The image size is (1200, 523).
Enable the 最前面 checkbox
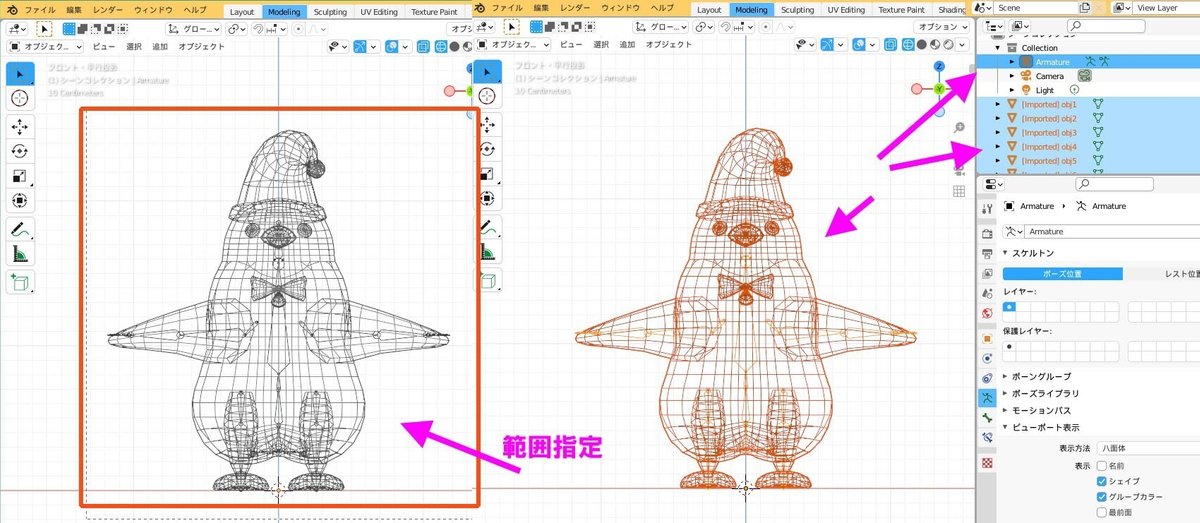click(1102, 511)
